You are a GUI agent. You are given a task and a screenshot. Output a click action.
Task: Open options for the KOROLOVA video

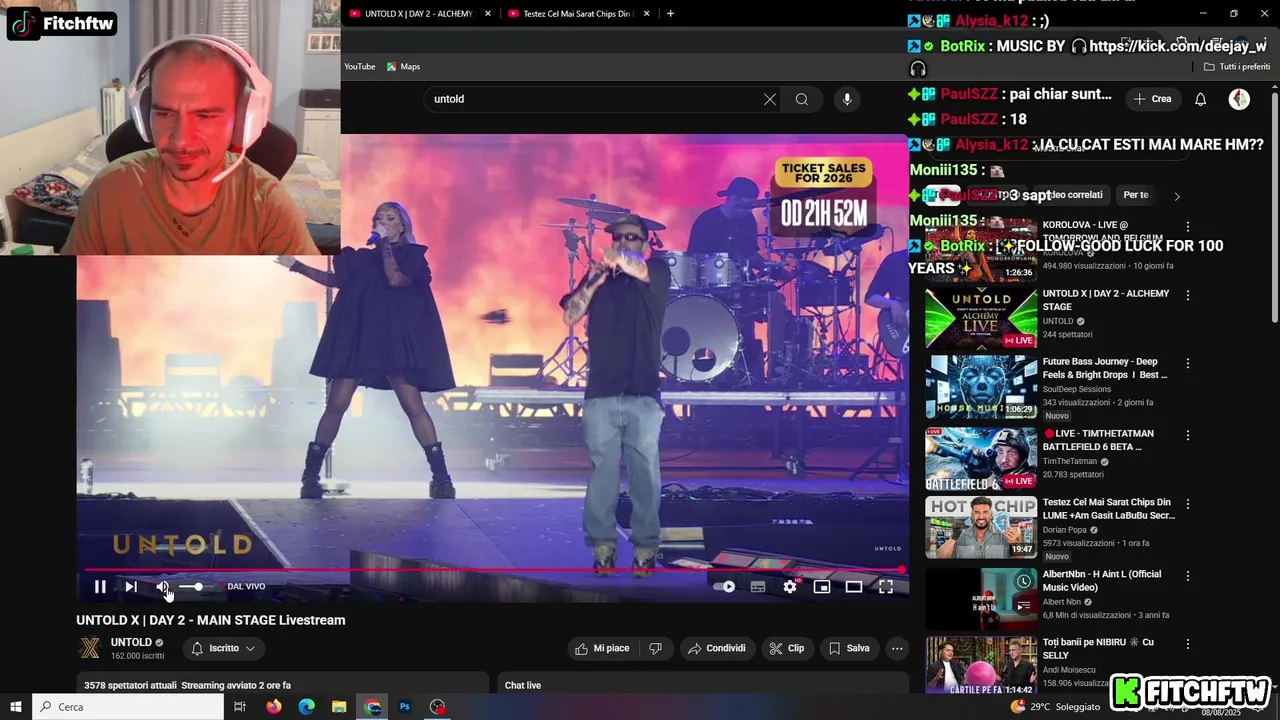(1188, 227)
